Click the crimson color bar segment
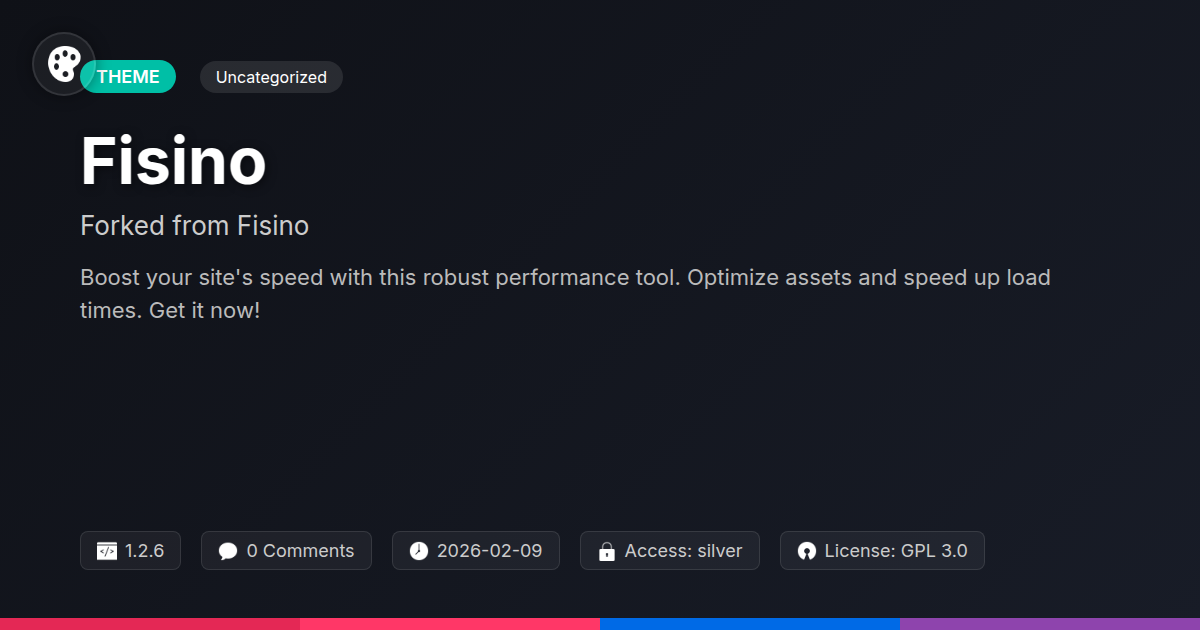This screenshot has height=630, width=1200. click(150, 623)
